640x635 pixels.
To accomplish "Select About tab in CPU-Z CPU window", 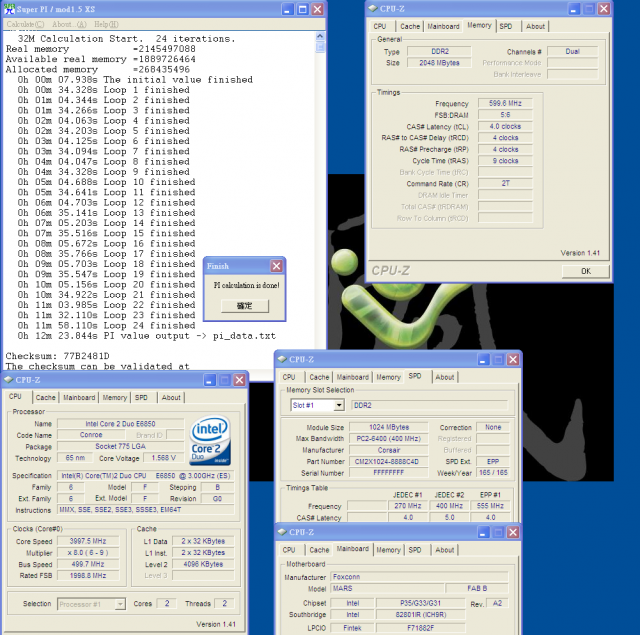I will [x=171, y=397].
